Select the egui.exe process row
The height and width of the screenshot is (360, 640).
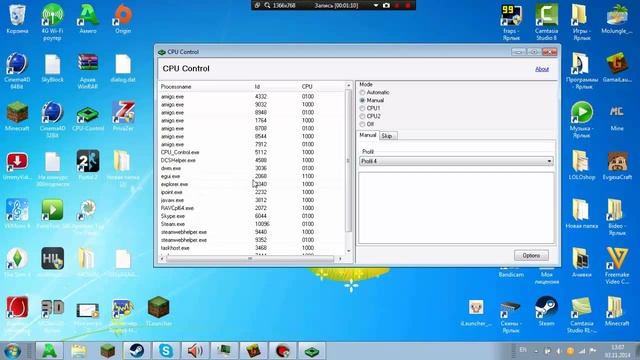click(252, 176)
